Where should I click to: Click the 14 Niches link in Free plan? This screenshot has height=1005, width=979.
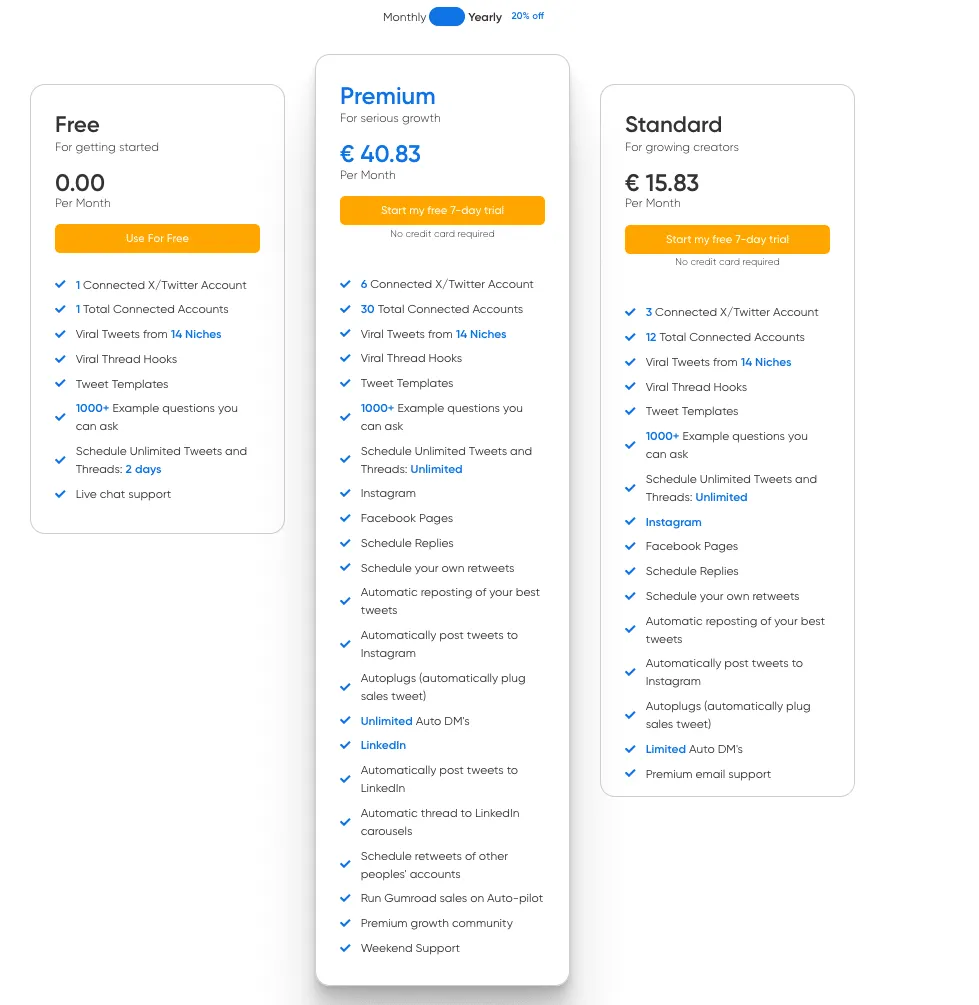[196, 334]
